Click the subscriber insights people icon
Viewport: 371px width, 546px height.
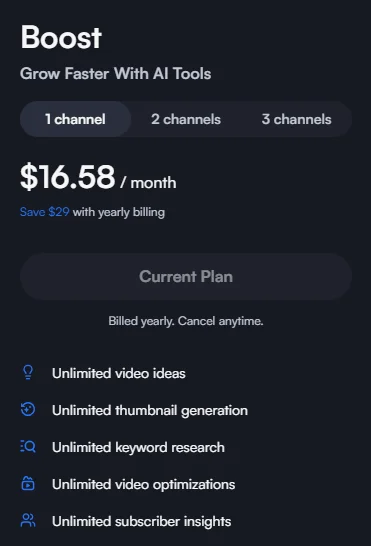(x=28, y=521)
